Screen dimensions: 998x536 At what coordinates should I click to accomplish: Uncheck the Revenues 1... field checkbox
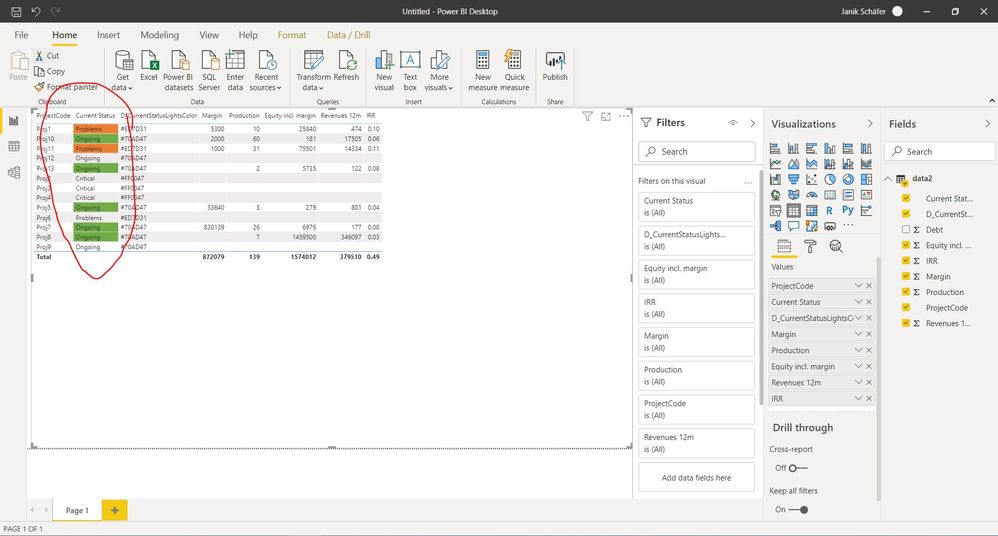pos(906,323)
